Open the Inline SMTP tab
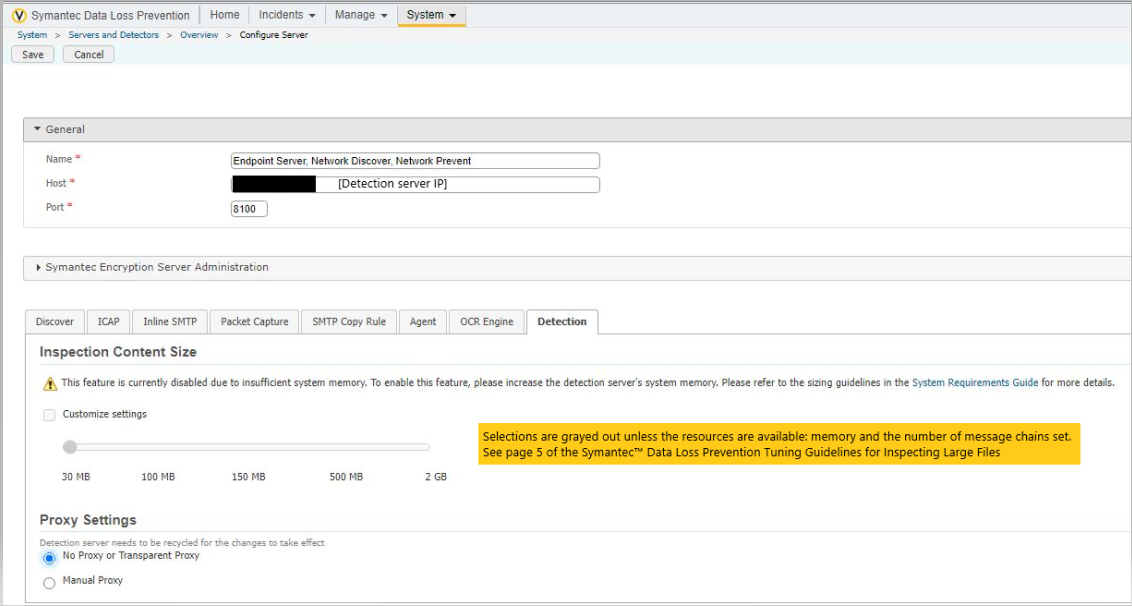Viewport: 1132px width, 606px height. (x=169, y=322)
